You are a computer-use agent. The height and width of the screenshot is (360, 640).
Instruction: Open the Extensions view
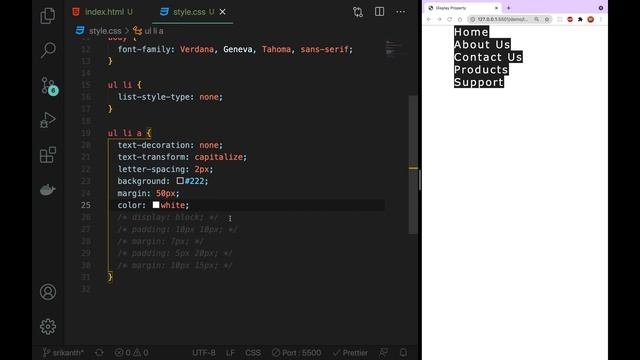tap(48, 155)
